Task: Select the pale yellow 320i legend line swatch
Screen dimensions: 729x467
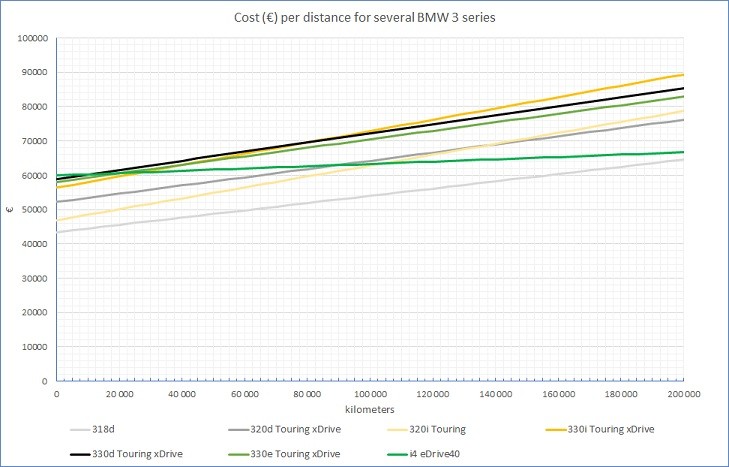Action: (398, 430)
